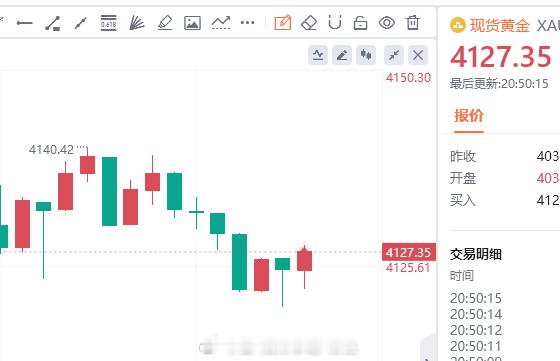Viewport: 560px width, 361px height.
Task: Toggle the drawing lock
Action: [360, 23]
